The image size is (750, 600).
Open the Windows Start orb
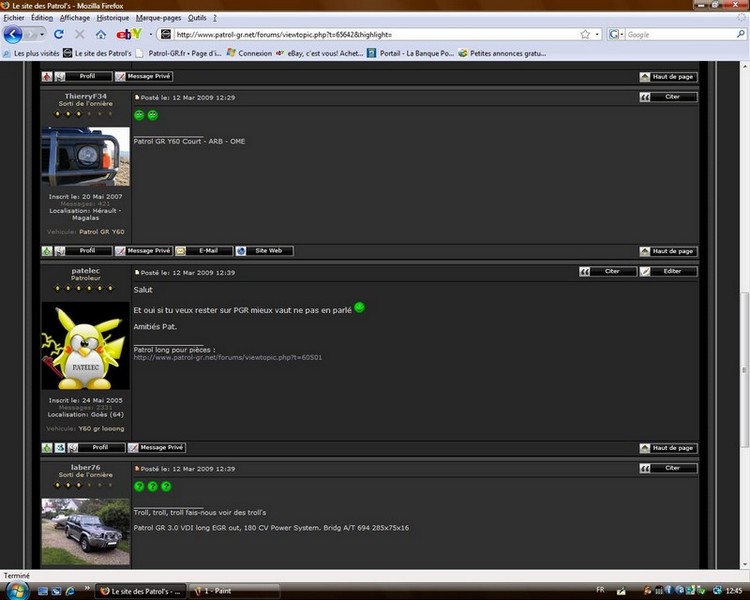click(17, 591)
